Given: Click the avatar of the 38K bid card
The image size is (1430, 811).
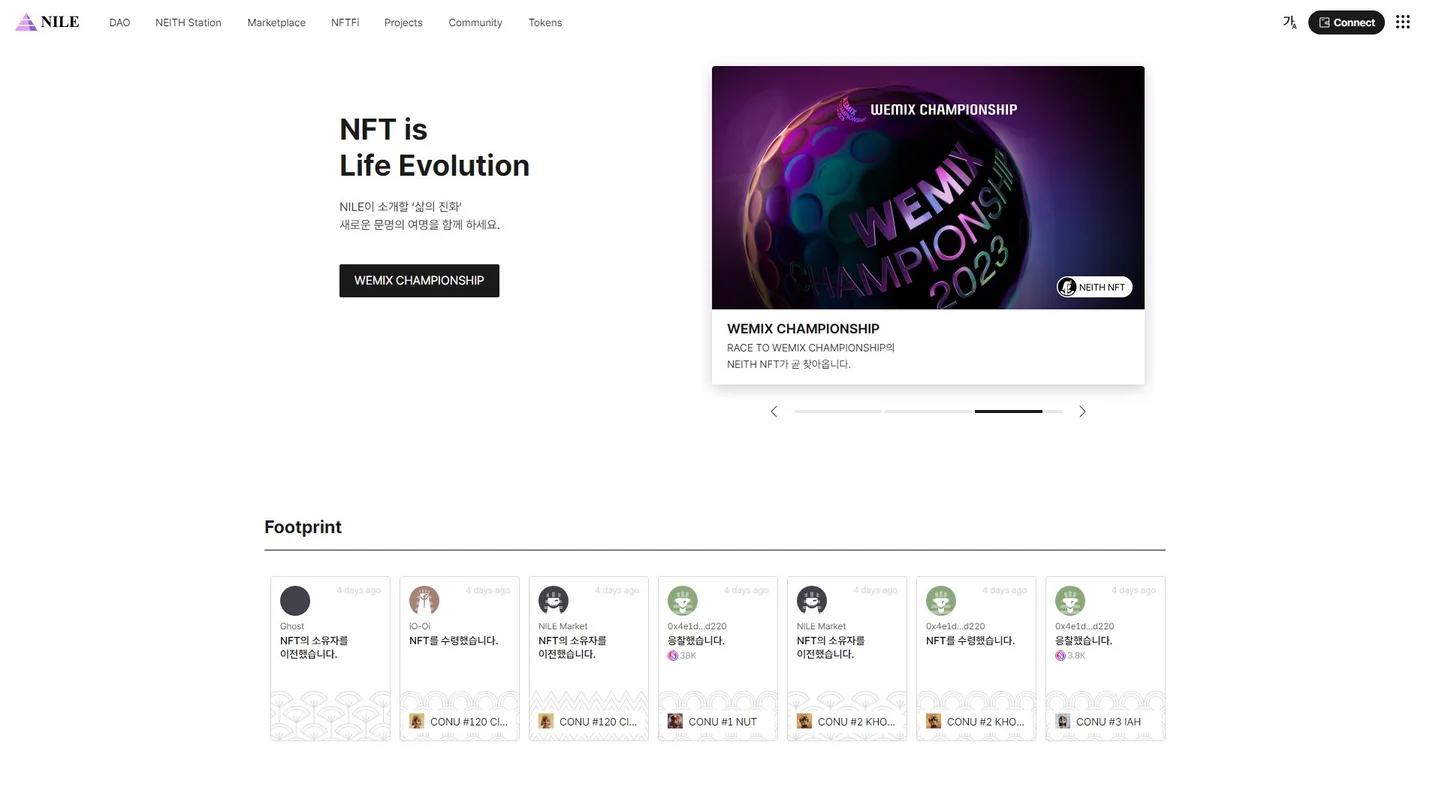Looking at the screenshot, I should click(x=682, y=601).
